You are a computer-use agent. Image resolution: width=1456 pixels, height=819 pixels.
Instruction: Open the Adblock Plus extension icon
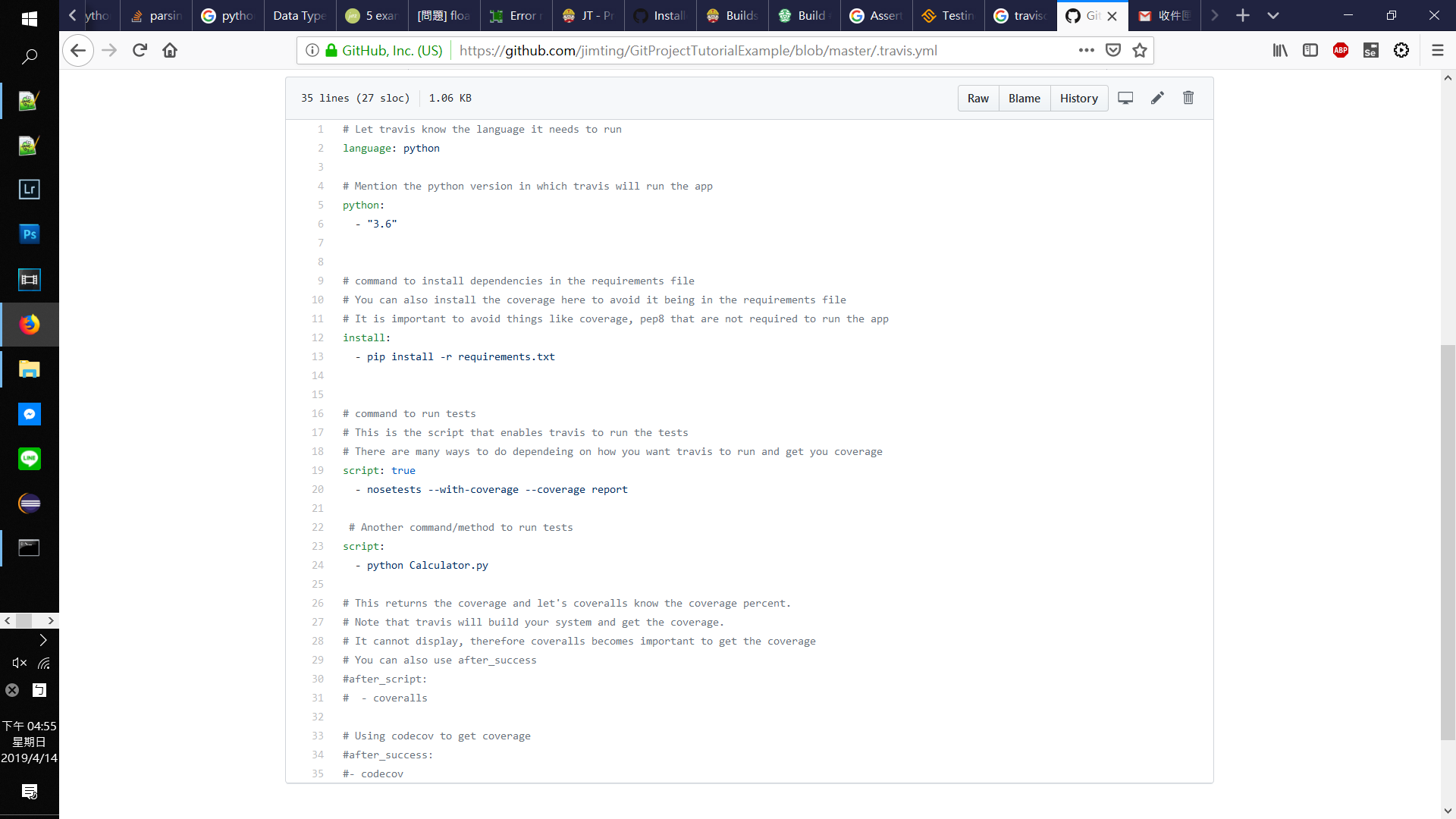1341,50
